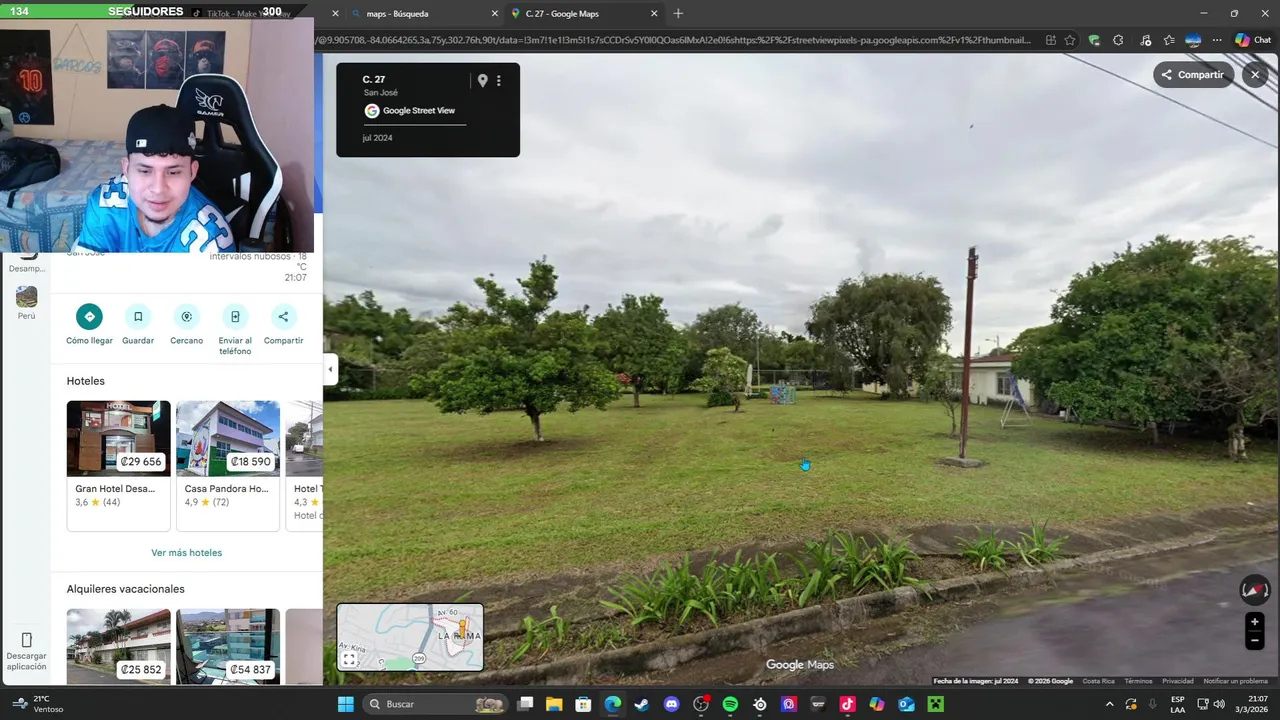Select Enviar al teléfono icon

[x=235, y=317]
